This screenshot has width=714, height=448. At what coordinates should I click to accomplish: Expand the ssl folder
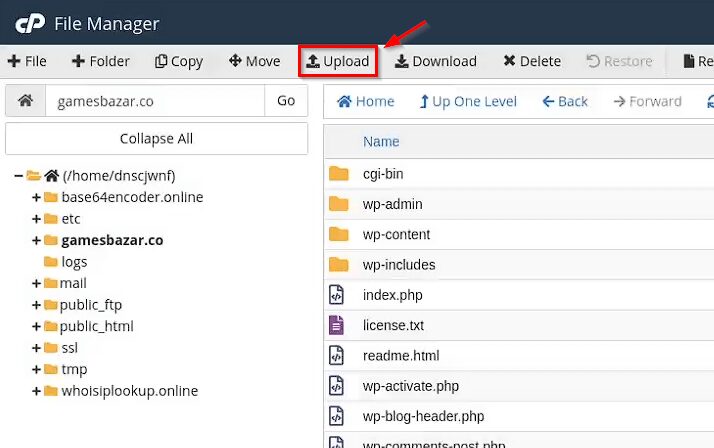(x=36, y=348)
